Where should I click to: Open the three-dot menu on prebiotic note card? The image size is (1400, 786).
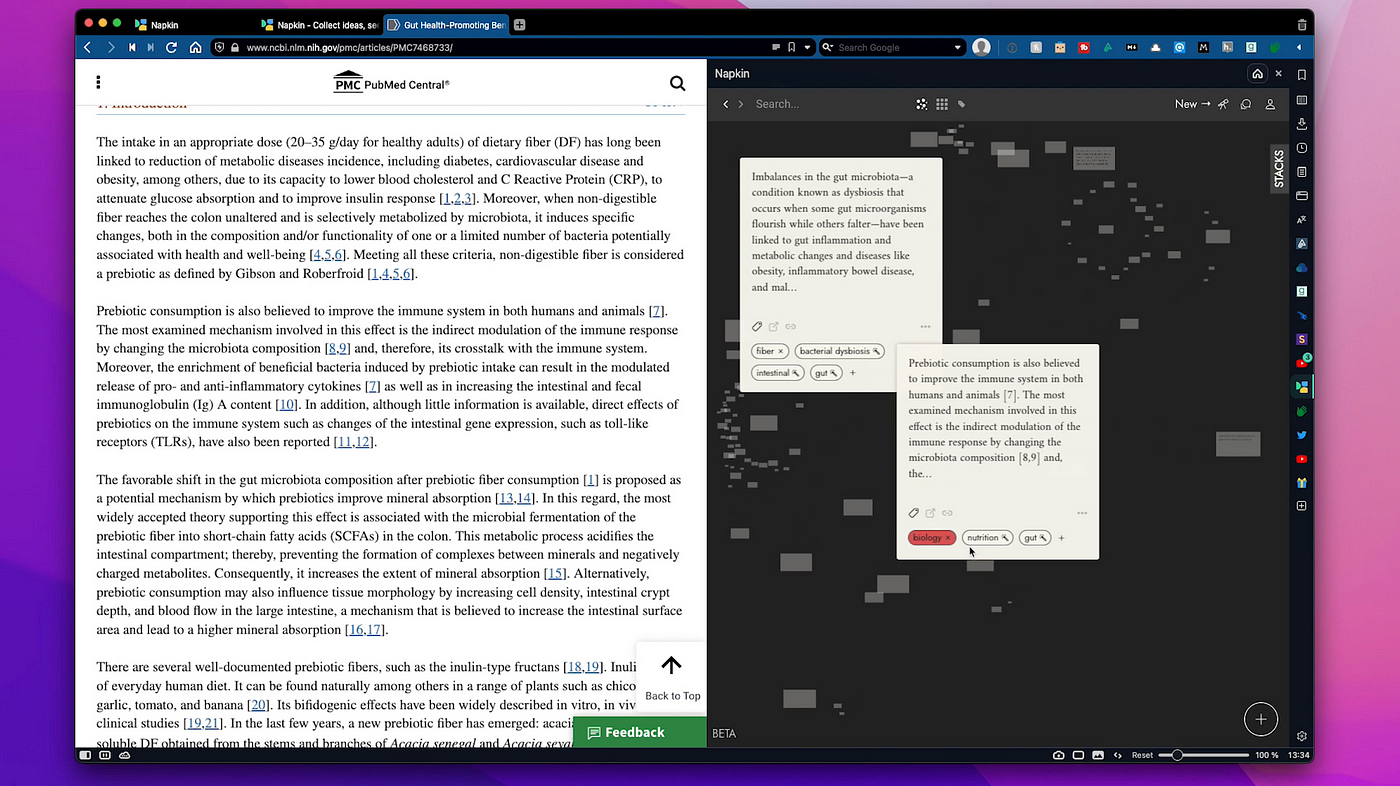coord(1082,513)
